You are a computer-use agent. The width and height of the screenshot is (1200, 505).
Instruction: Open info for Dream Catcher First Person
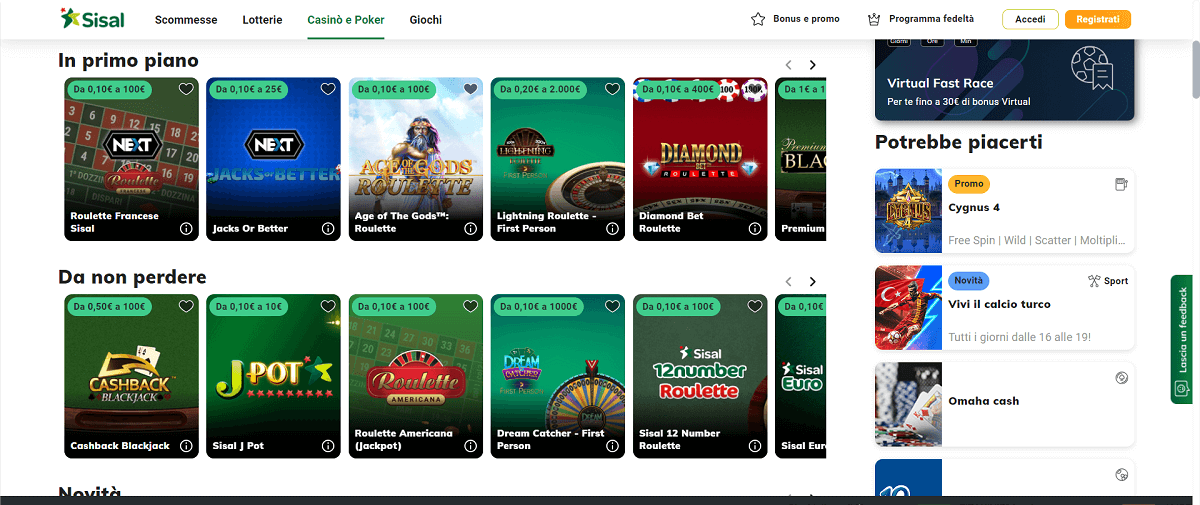pos(612,445)
